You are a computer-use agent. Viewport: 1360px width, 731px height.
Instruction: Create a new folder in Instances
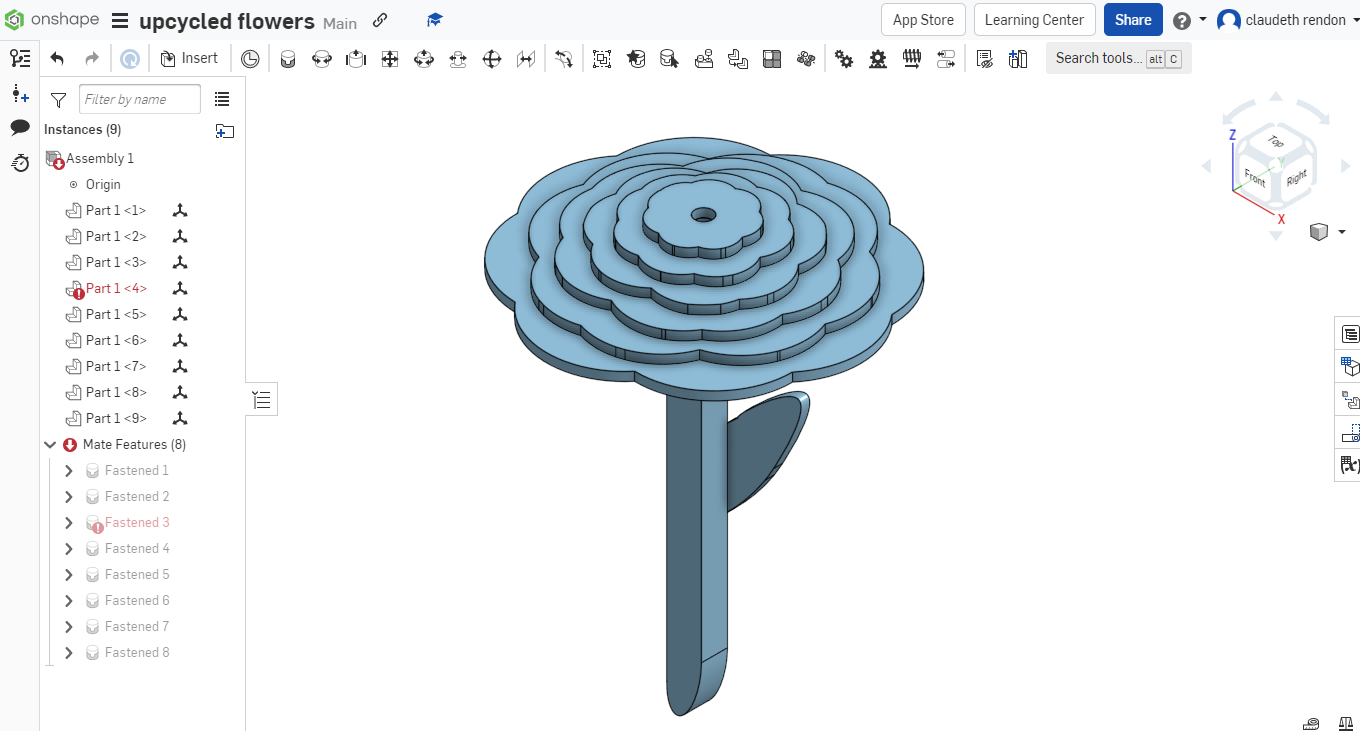225,131
